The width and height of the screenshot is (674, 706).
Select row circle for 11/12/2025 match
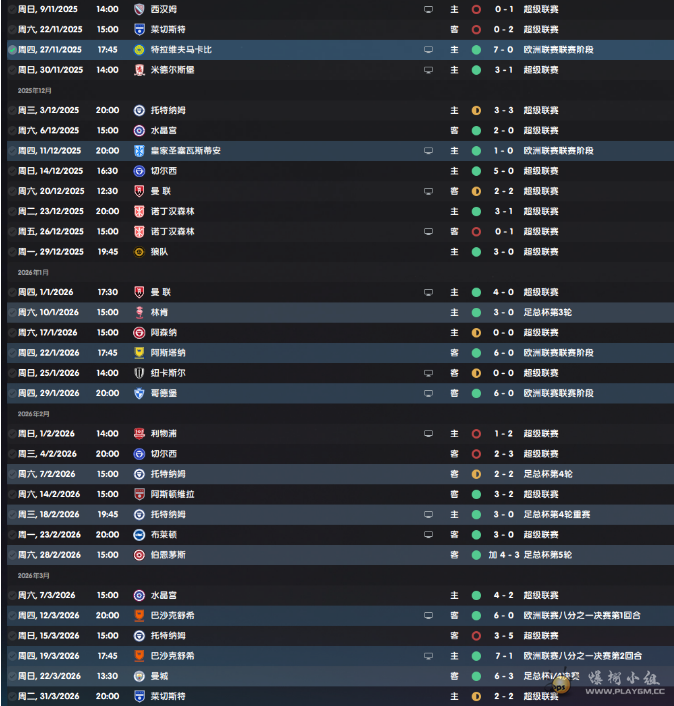[x=12, y=151]
